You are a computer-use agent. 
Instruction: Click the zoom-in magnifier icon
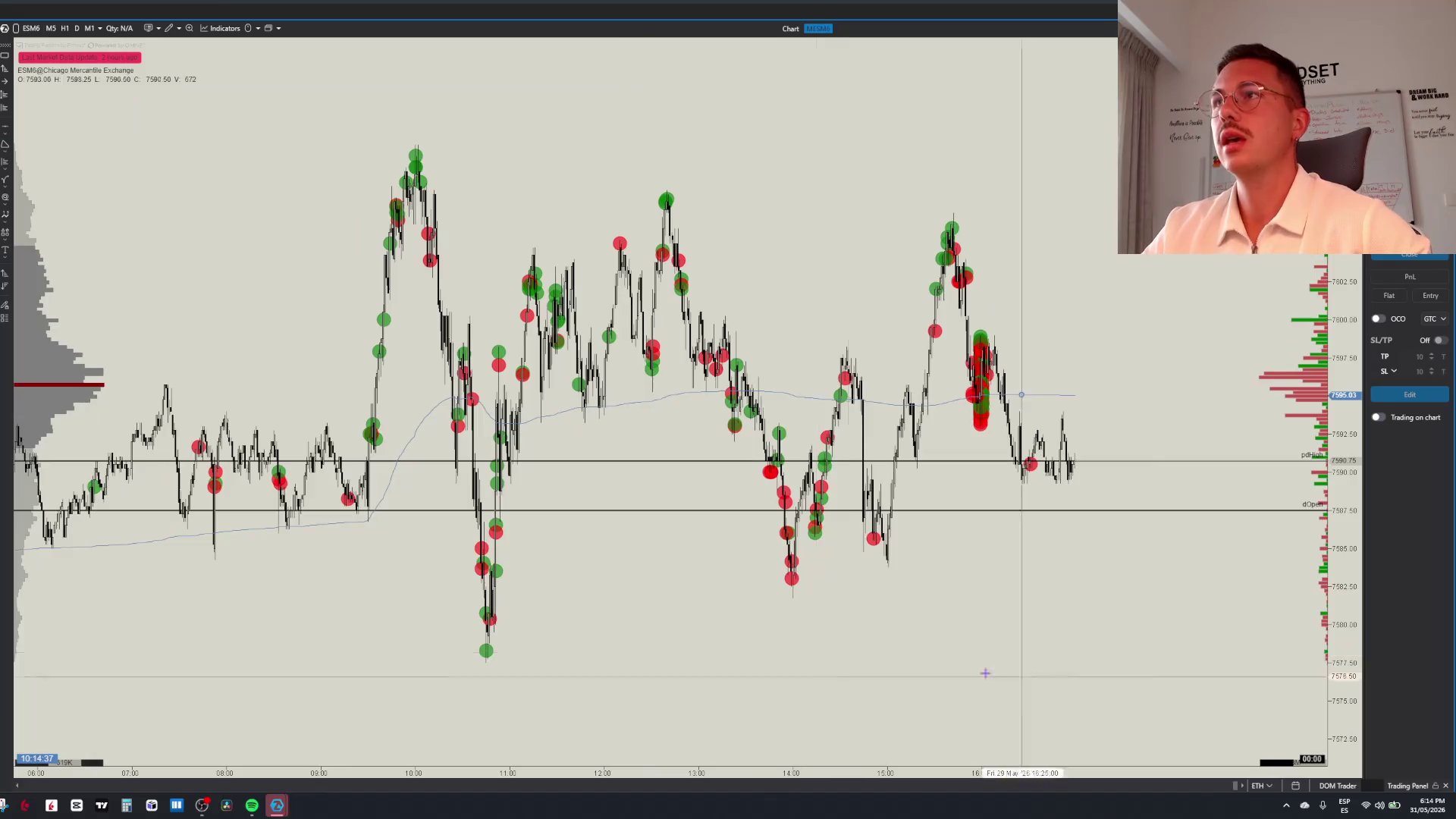[189, 28]
